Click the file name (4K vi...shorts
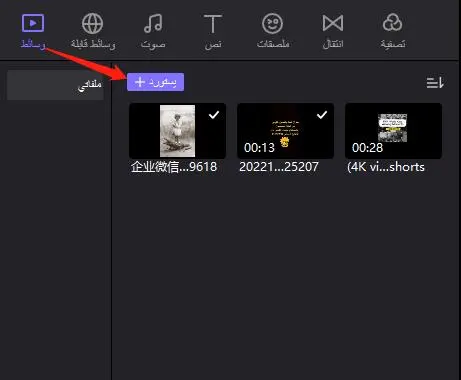The width and height of the screenshot is (461, 380). (x=386, y=167)
